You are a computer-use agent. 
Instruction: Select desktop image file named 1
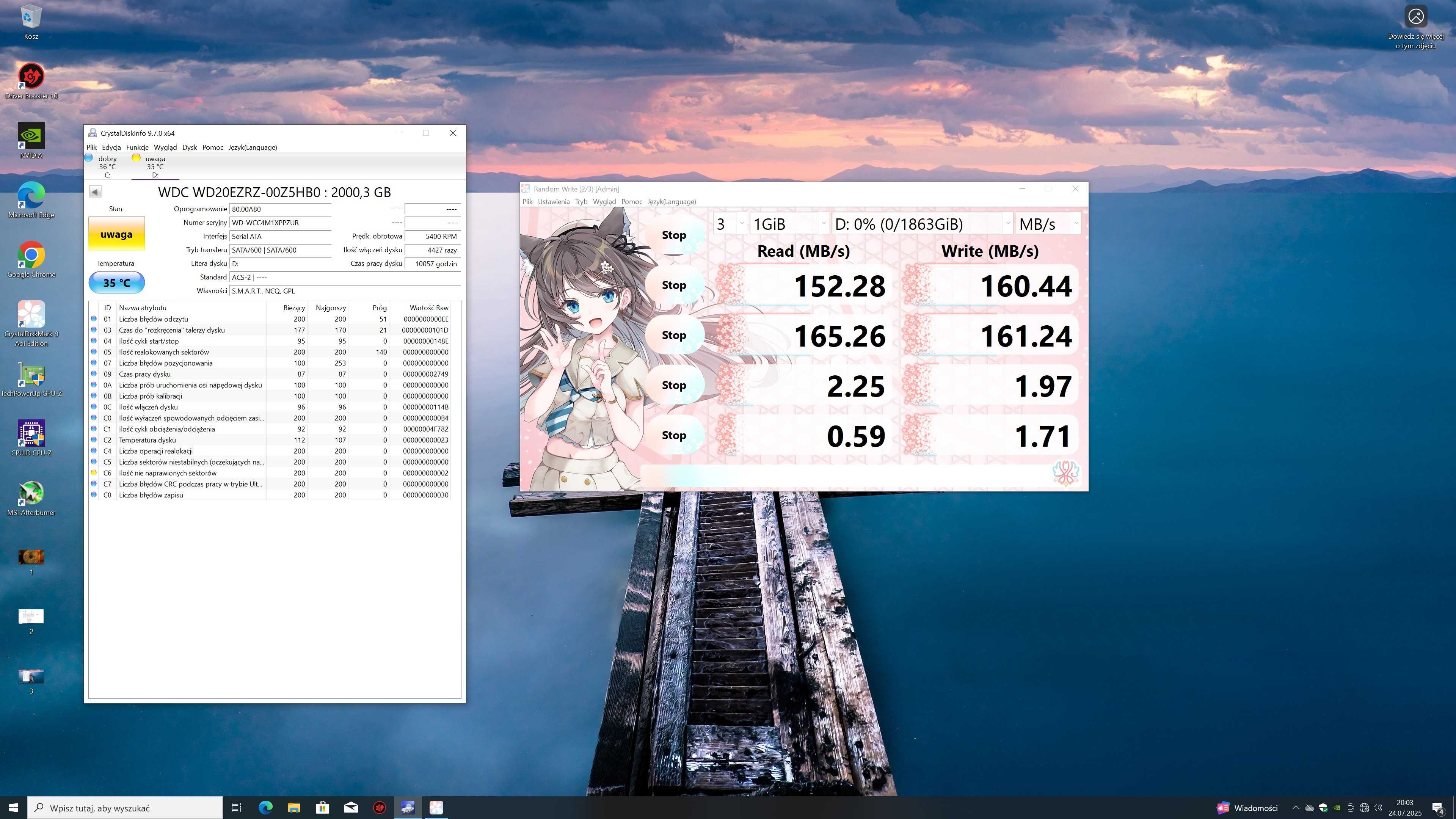pos(31,562)
